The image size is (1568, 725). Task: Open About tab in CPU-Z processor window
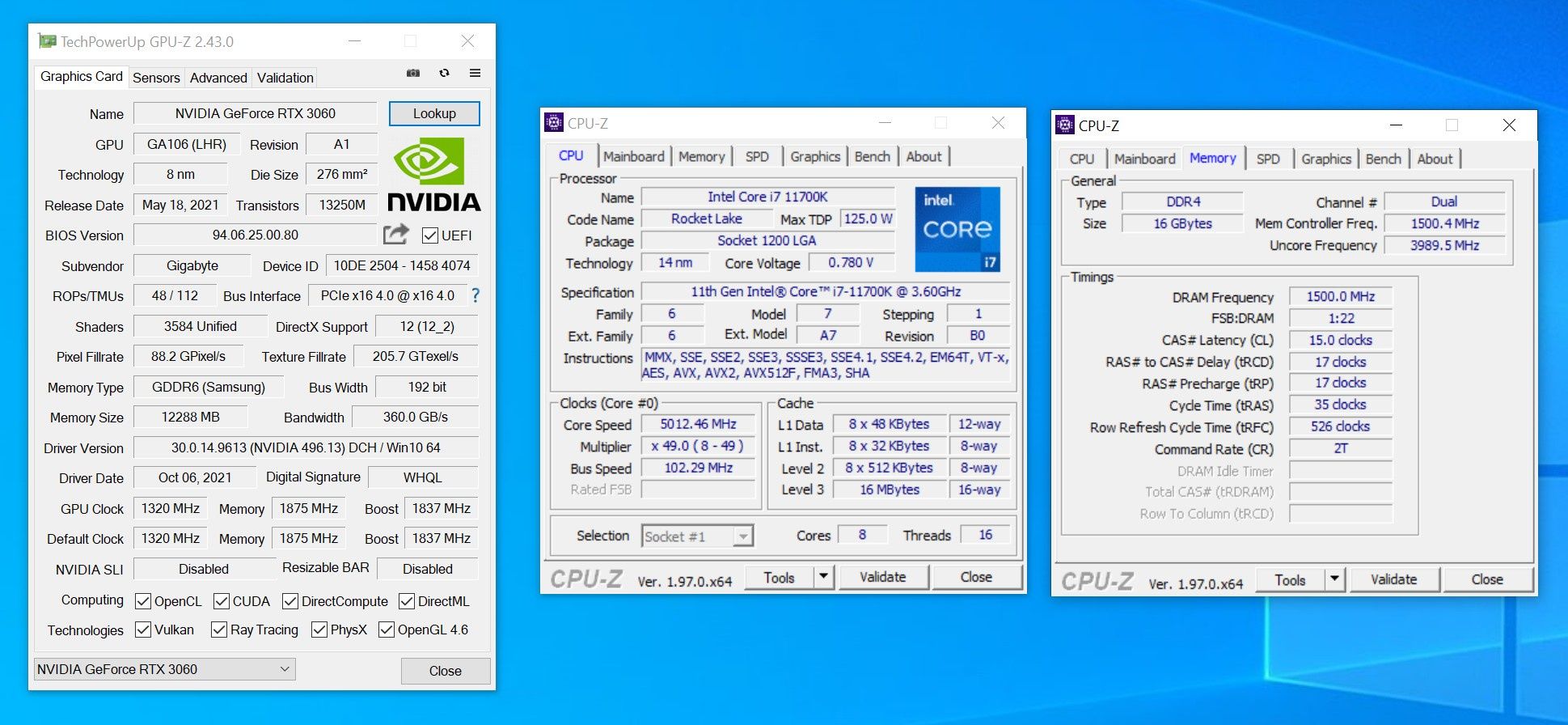pos(923,156)
